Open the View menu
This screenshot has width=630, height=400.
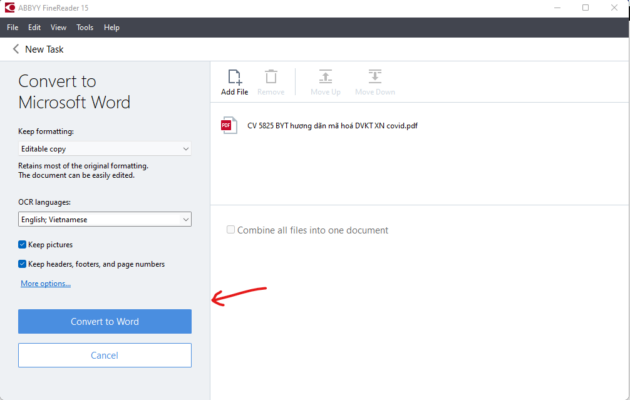pos(58,27)
